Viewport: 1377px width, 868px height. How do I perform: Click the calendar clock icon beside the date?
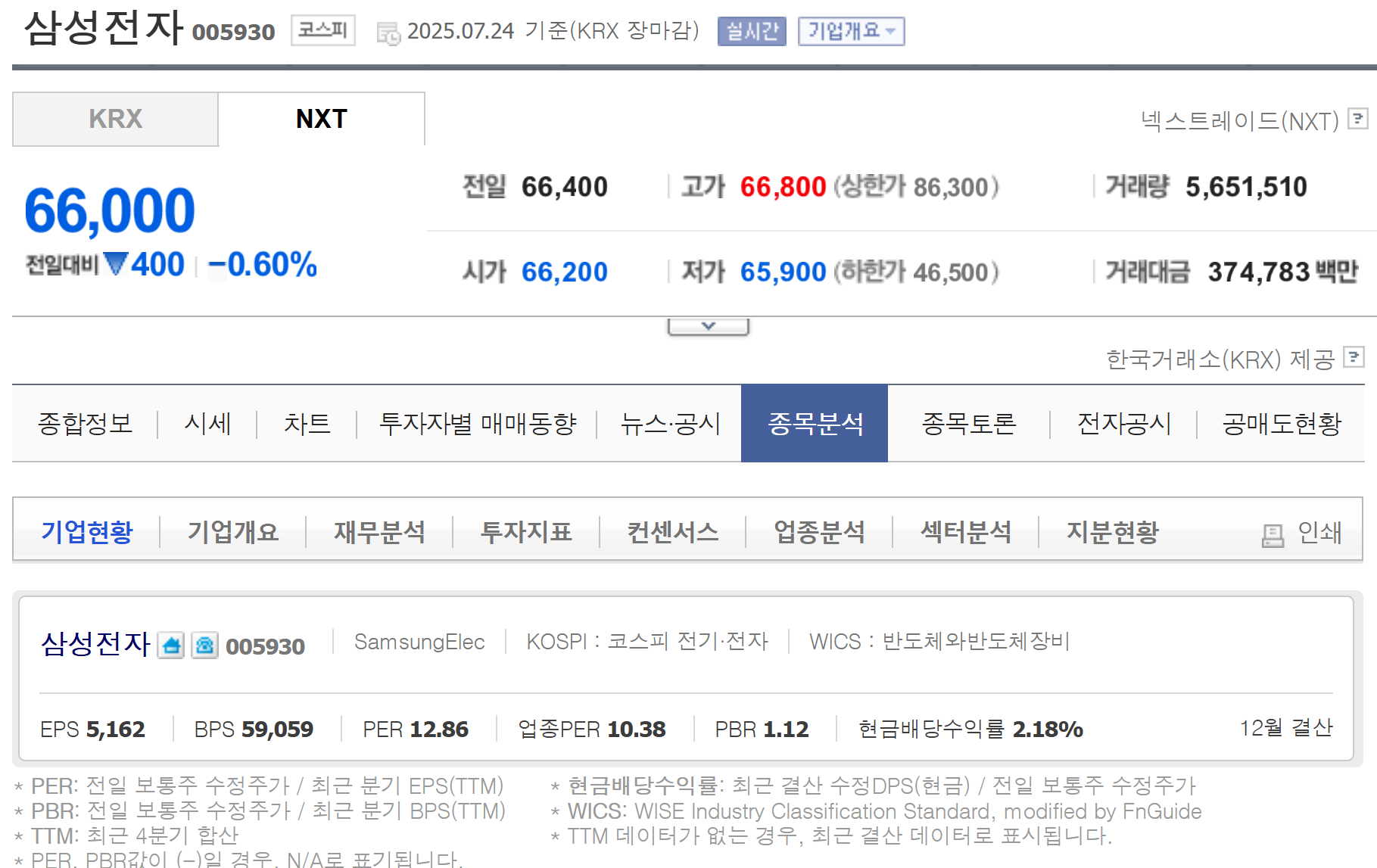388,33
